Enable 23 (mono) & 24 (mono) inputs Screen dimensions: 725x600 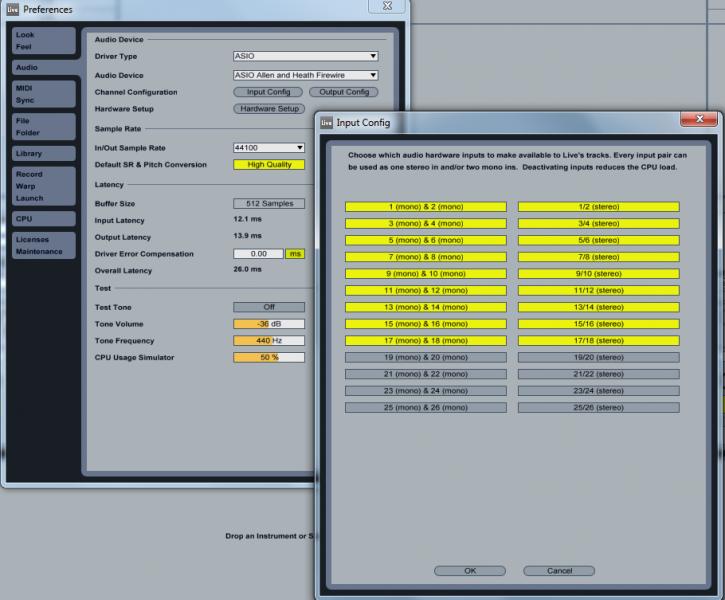click(426, 391)
